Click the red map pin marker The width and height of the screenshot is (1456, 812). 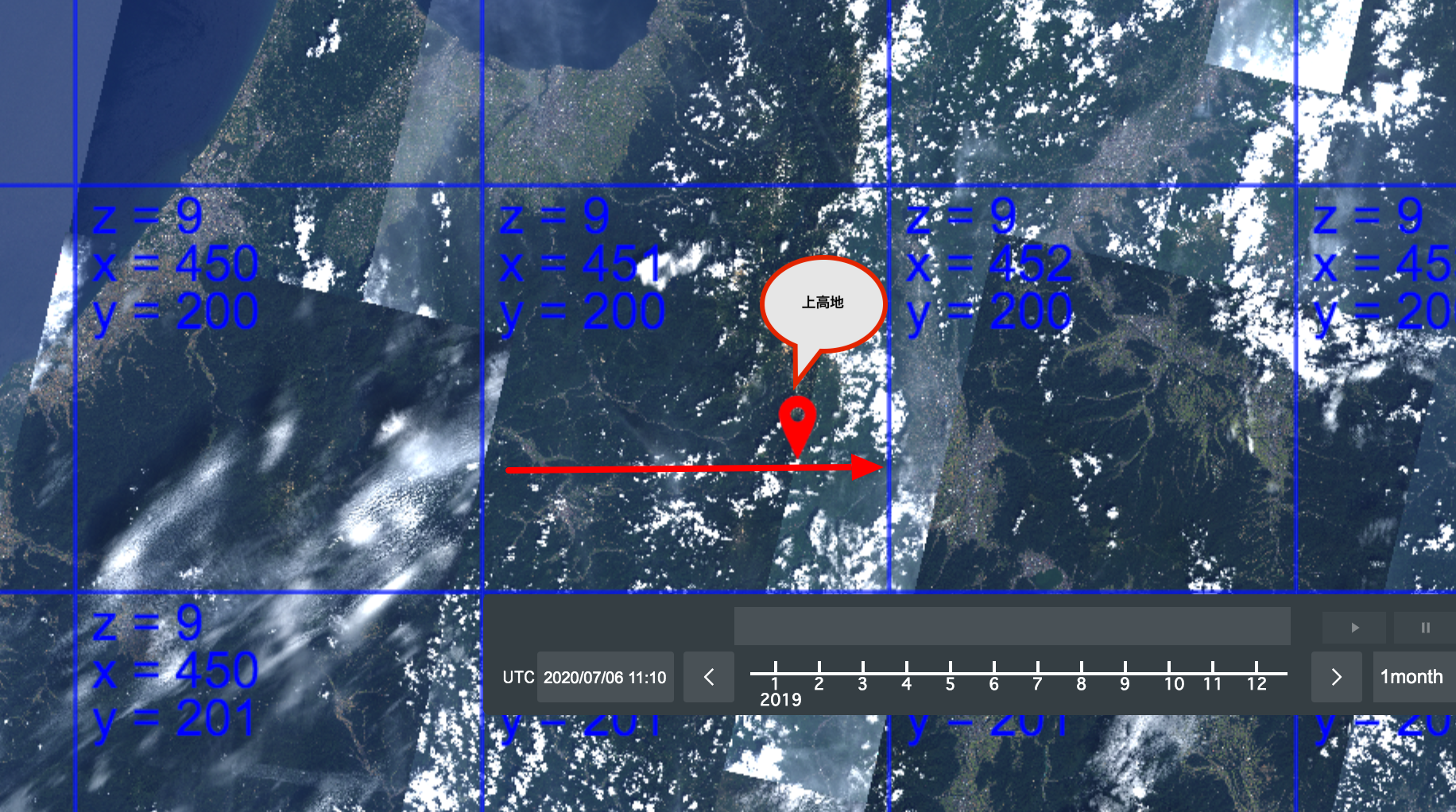coord(797,426)
